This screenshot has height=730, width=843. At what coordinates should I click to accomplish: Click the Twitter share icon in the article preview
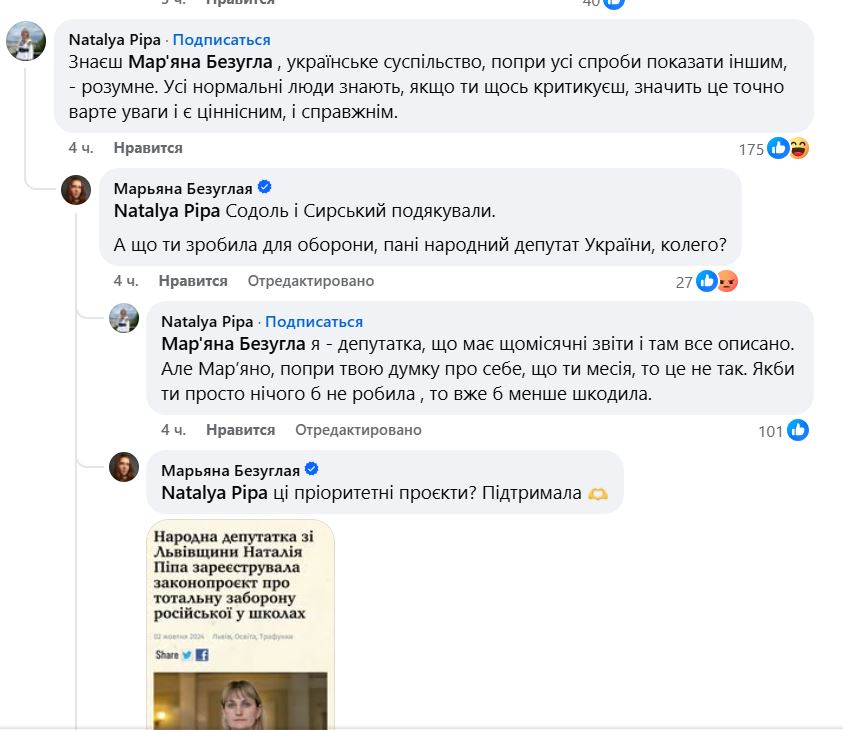(186, 655)
